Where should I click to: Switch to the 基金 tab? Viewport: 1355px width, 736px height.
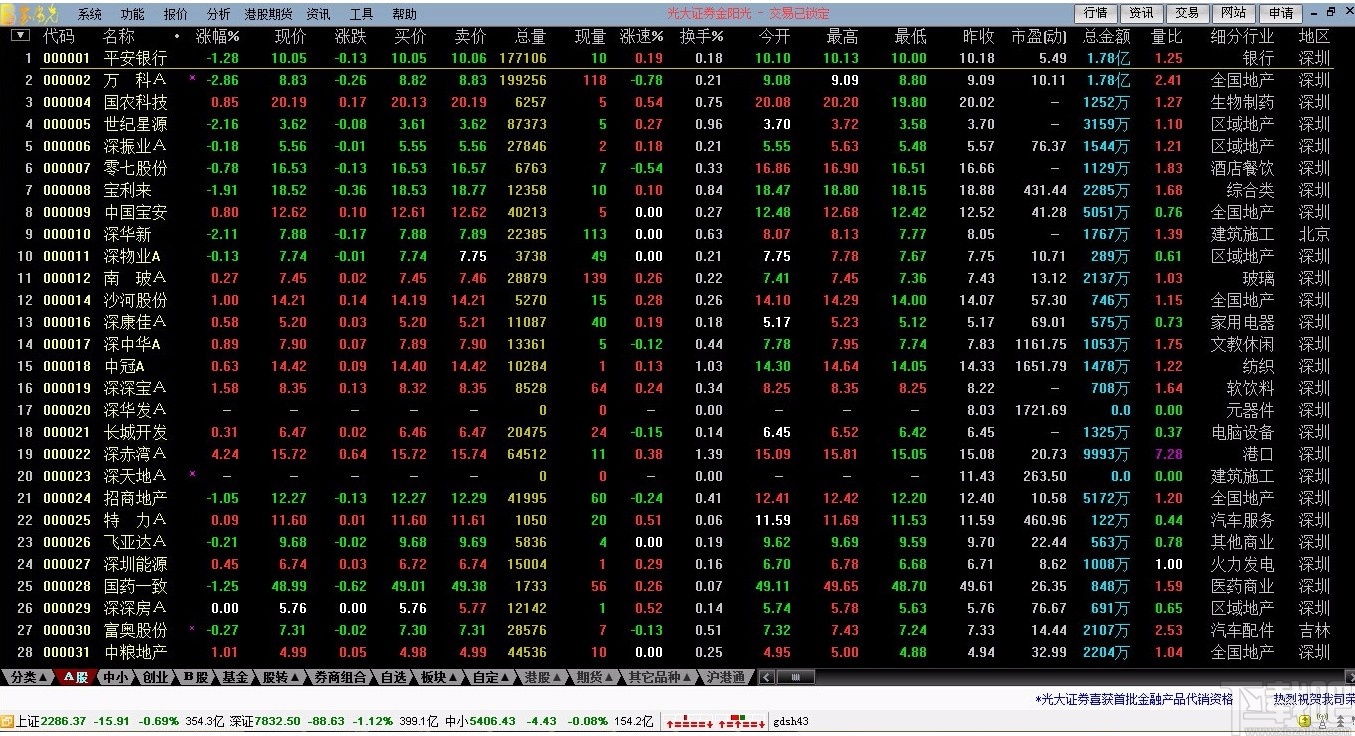[236, 677]
